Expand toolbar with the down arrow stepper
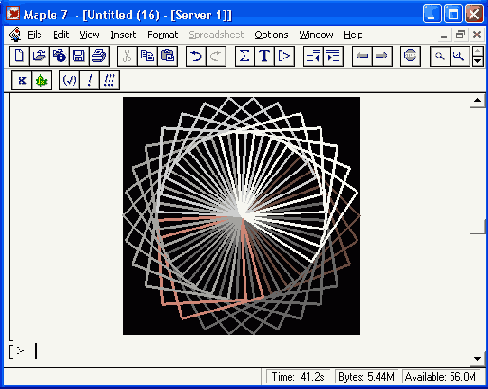The image size is (488, 389). coord(478,61)
